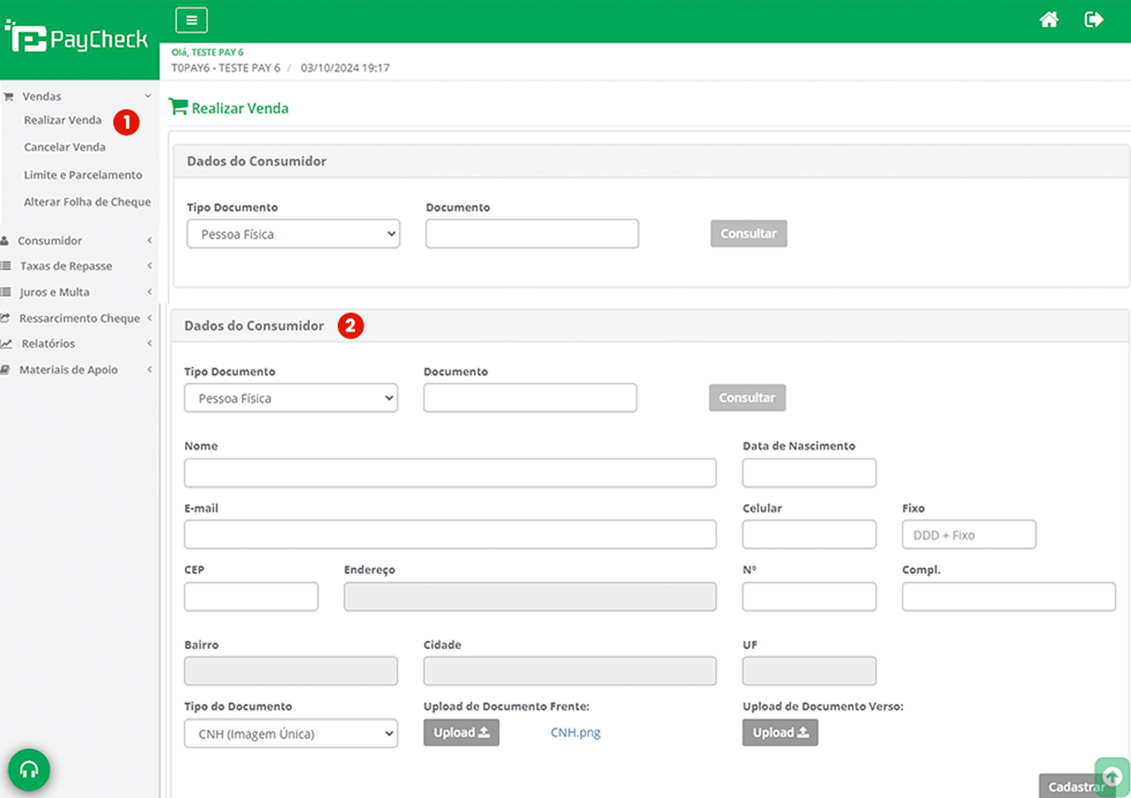Screen dimensions: 1131x798
Task: Click the headset support chat icon
Action: [x=29, y=770]
